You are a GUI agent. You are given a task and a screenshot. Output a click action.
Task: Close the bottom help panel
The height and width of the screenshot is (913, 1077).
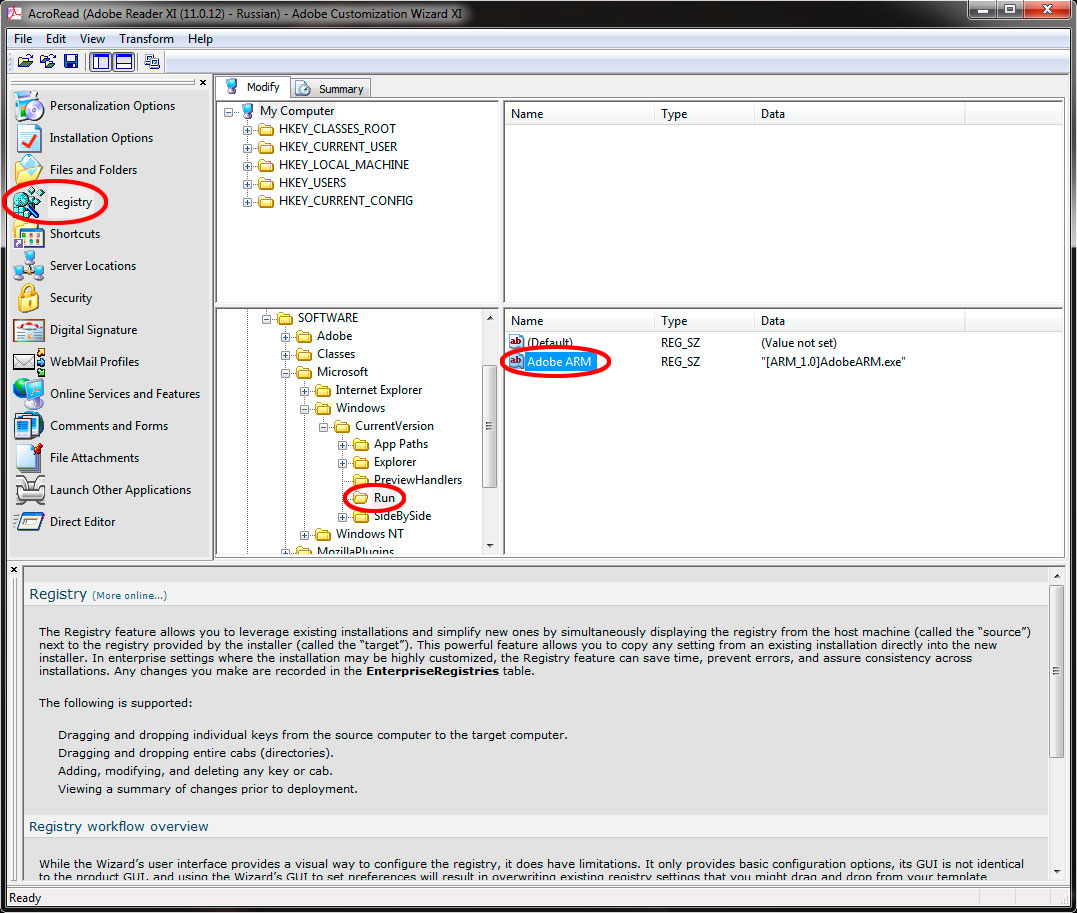[x=14, y=570]
